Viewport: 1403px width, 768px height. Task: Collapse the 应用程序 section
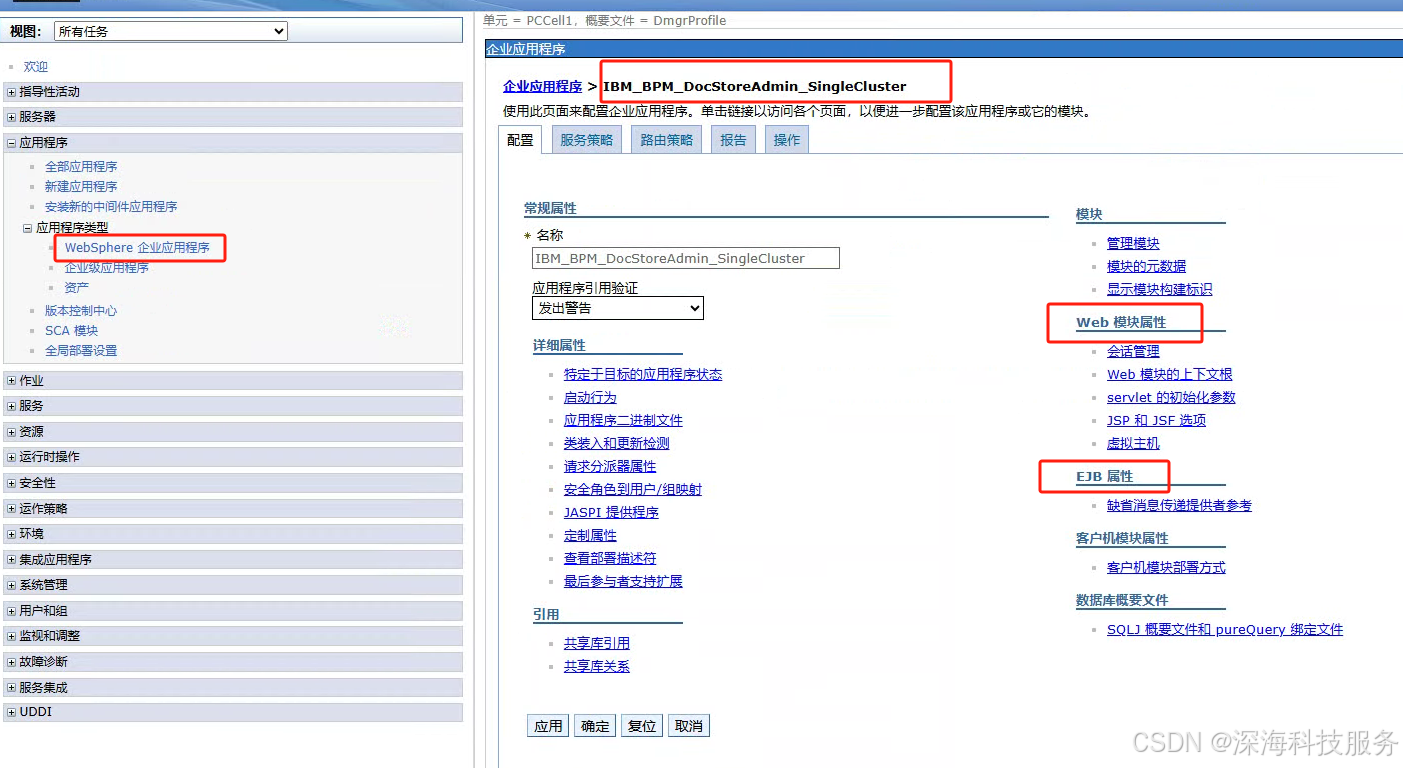12,143
